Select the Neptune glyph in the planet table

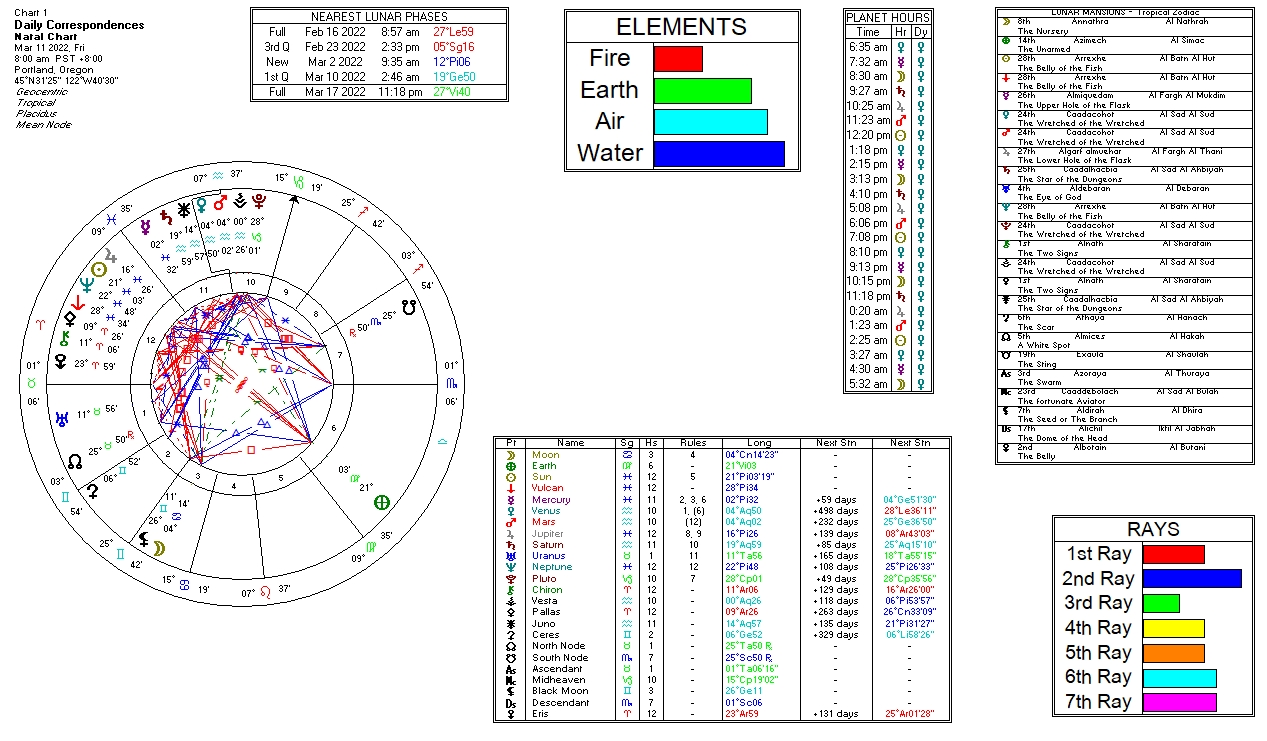click(510, 567)
